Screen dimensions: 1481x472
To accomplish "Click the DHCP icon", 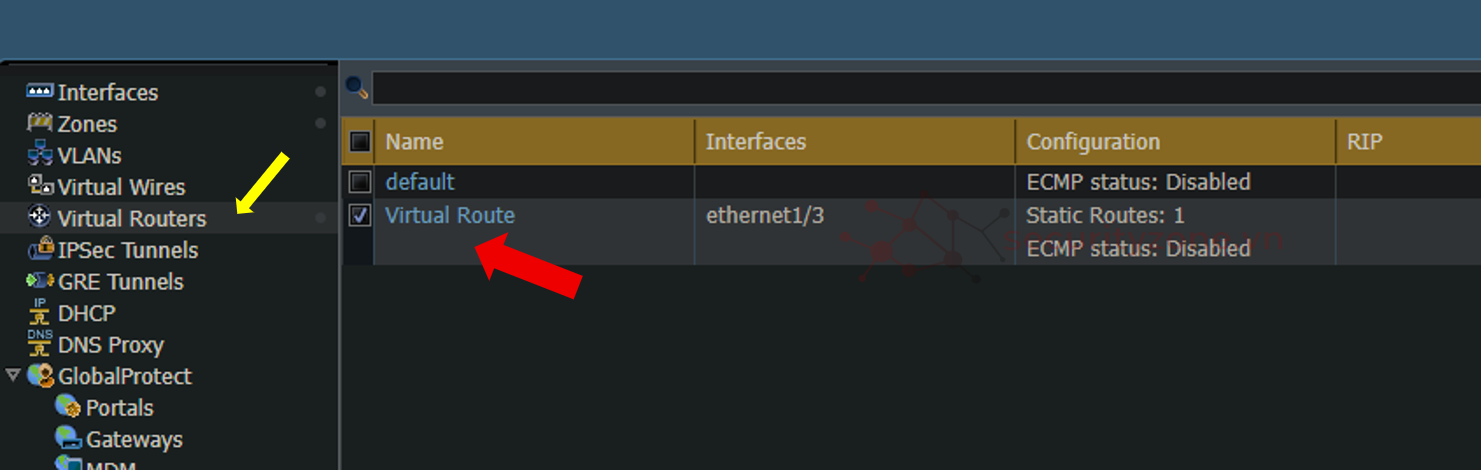I will pos(39,313).
